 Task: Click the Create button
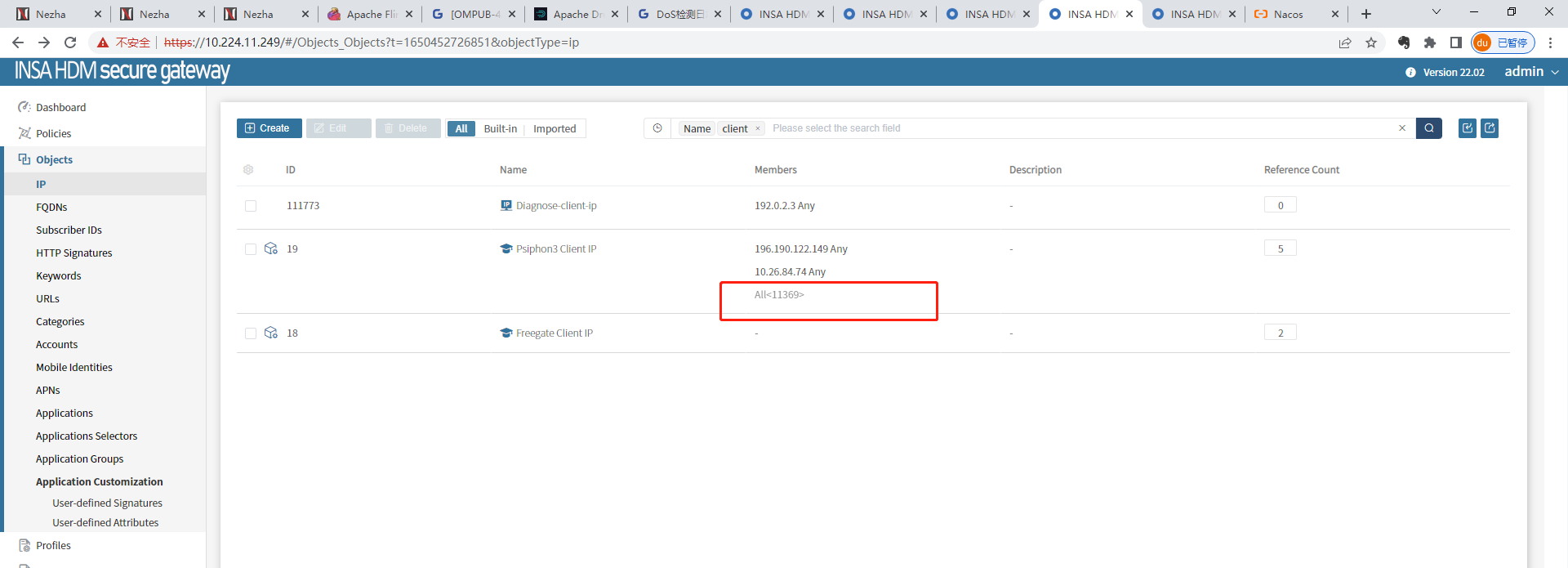pos(269,128)
